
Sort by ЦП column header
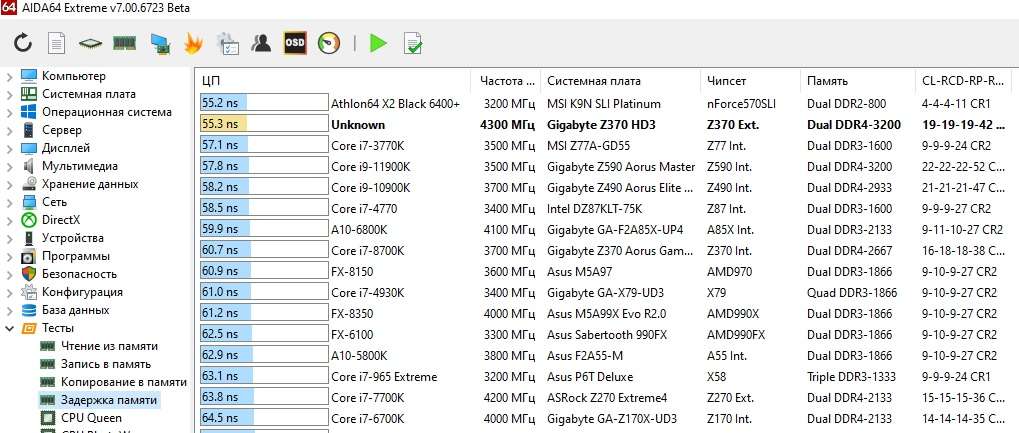332,81
